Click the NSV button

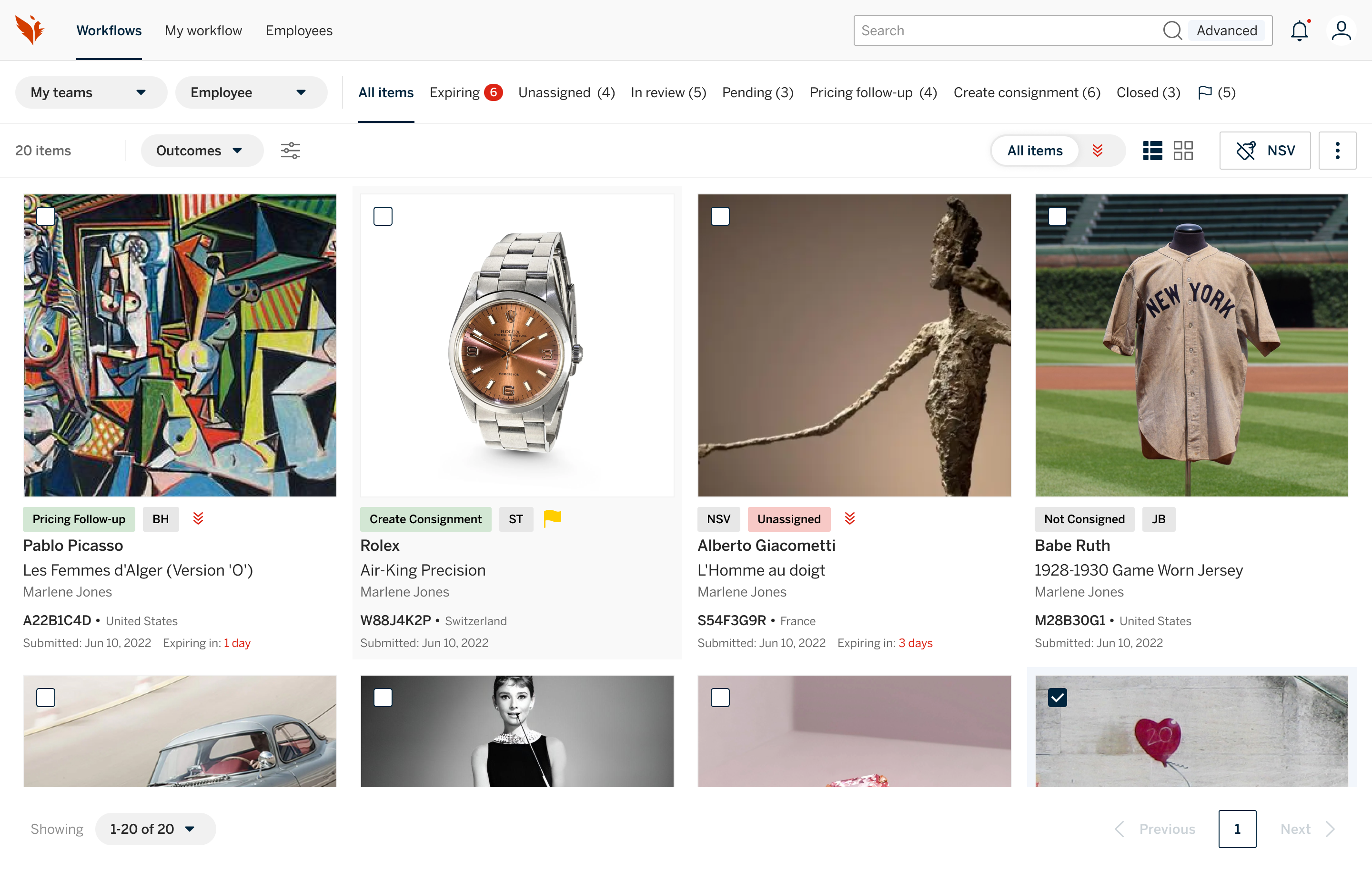click(1265, 151)
